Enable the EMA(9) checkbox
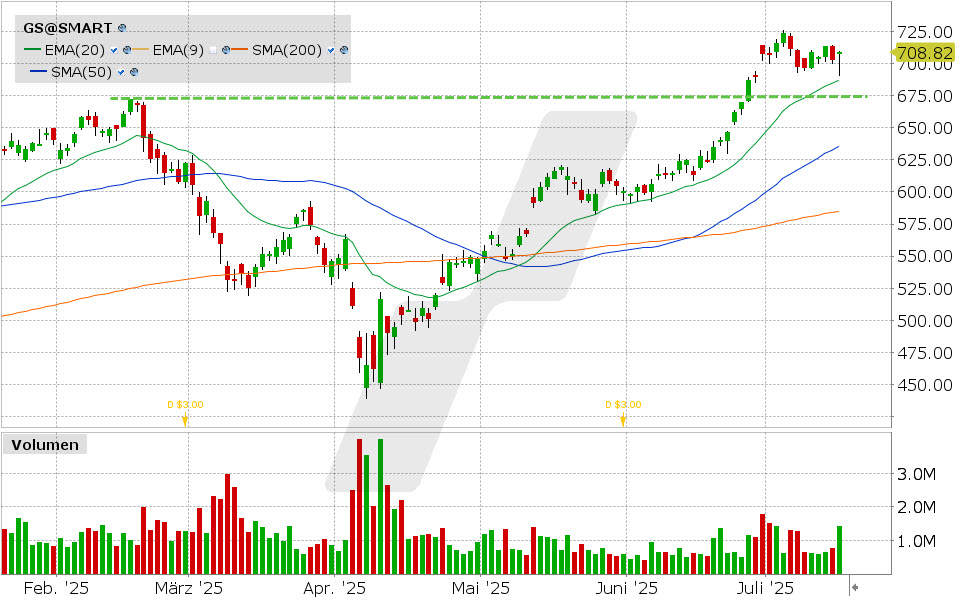The height and width of the screenshot is (600, 960). [212, 50]
